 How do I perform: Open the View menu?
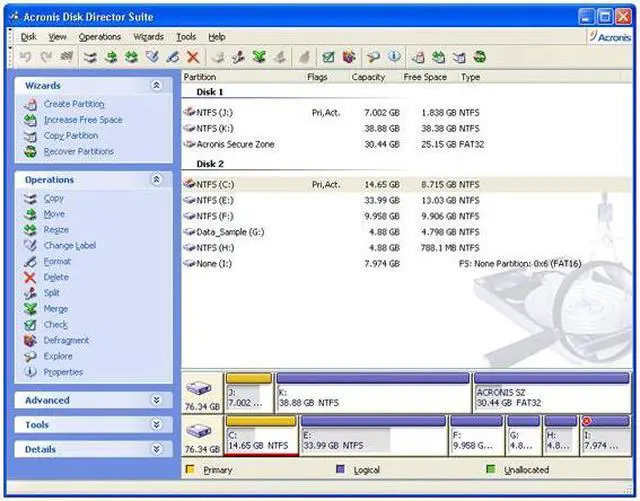[58, 37]
